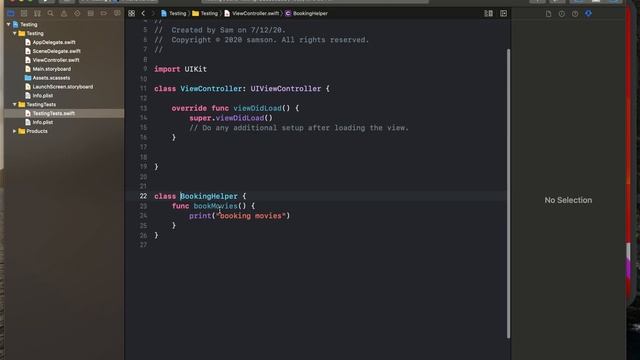The height and width of the screenshot is (360, 640).
Task: Go back in editor history
Action: (143, 13)
